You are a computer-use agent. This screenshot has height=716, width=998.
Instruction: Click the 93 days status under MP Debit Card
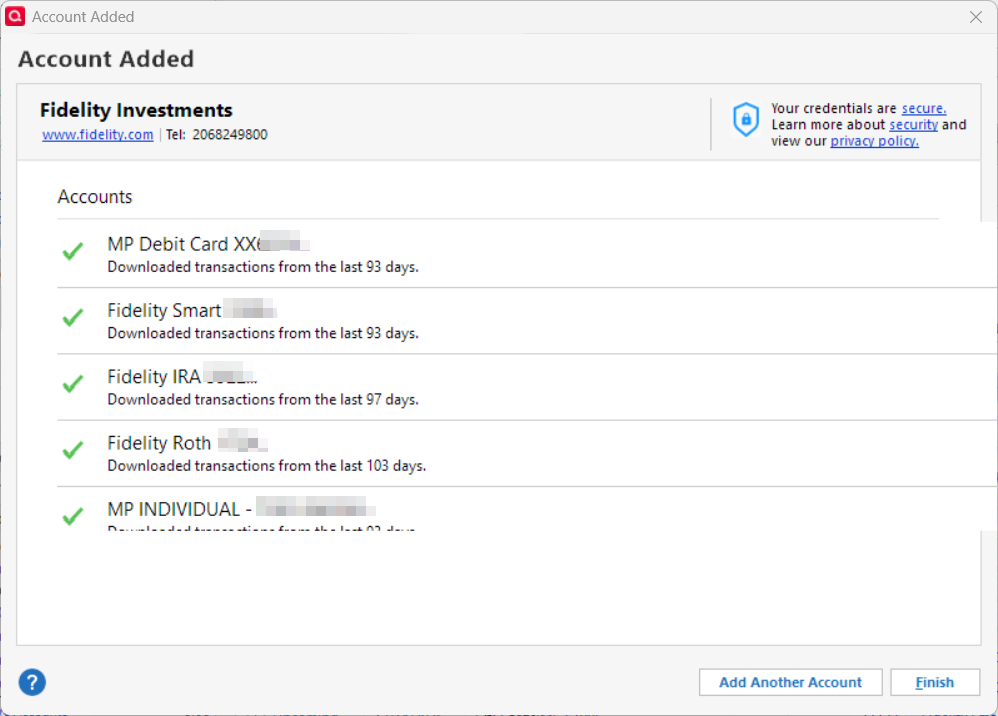[x=263, y=267]
